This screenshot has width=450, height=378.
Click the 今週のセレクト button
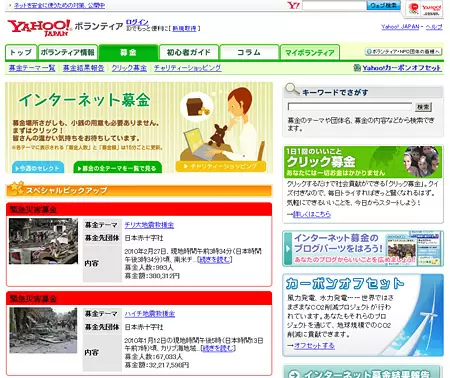tap(38, 167)
